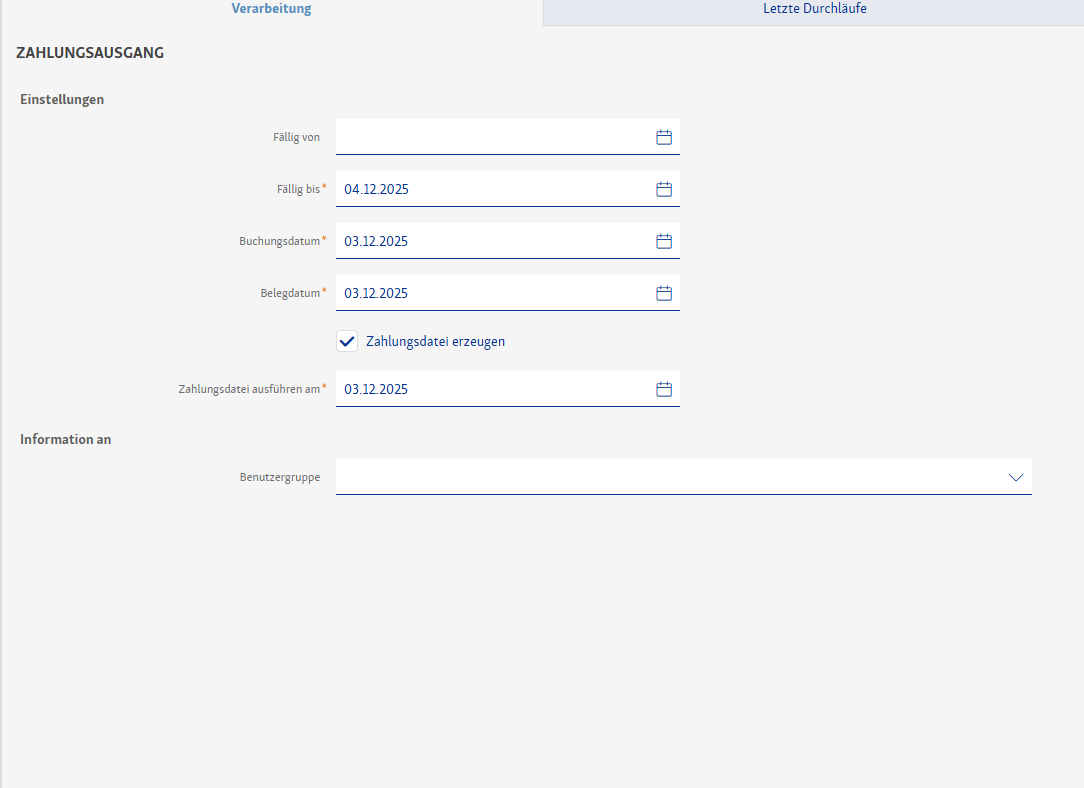
Task: Click the ZAHLUNGSAUSGANG page heading
Action: (x=90, y=53)
